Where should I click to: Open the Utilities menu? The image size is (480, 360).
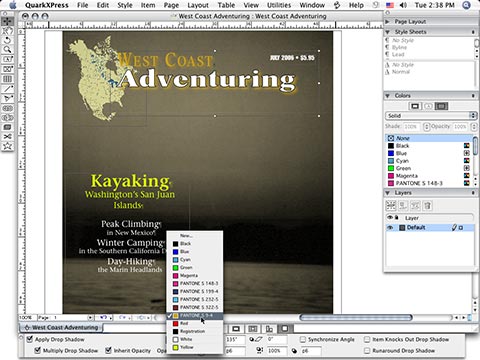click(279, 5)
